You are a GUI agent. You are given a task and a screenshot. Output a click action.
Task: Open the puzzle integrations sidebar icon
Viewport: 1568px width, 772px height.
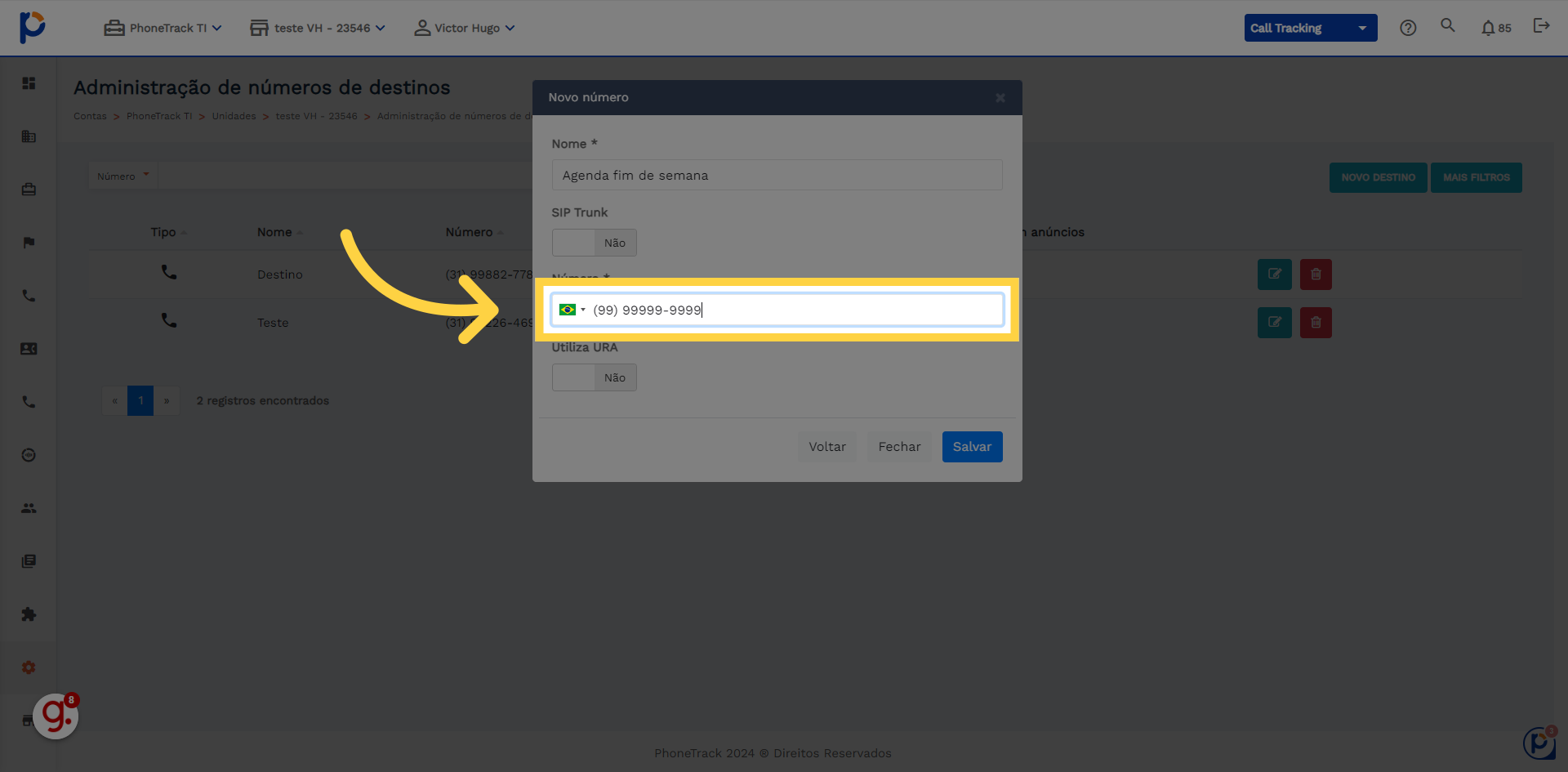point(29,614)
